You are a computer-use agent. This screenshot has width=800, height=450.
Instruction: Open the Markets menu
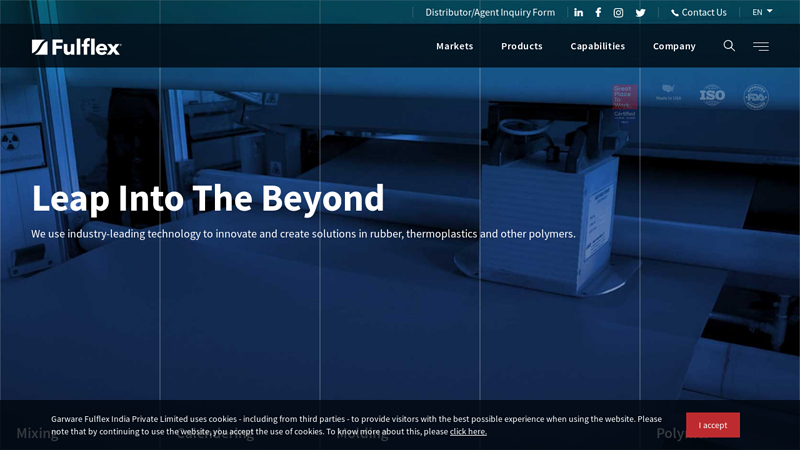point(454,46)
